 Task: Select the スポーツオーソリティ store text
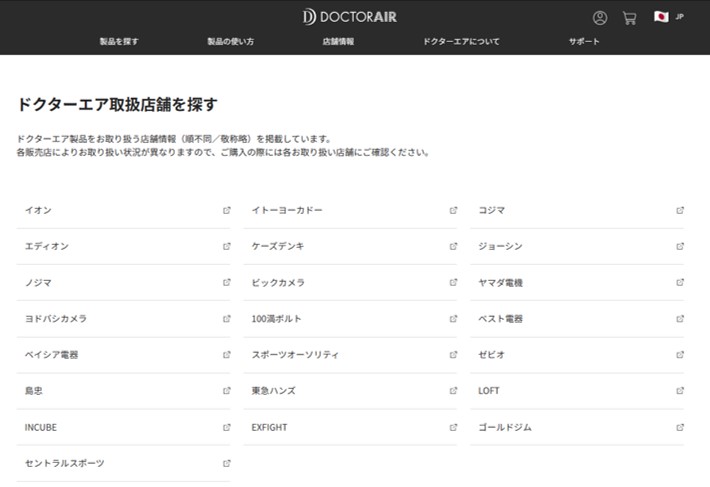point(295,355)
